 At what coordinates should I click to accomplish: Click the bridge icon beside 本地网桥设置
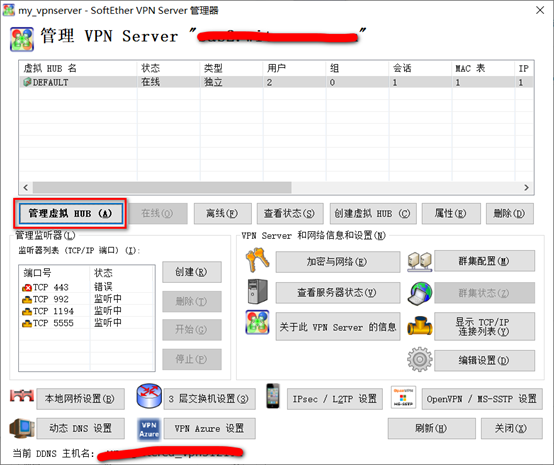(x=22, y=396)
